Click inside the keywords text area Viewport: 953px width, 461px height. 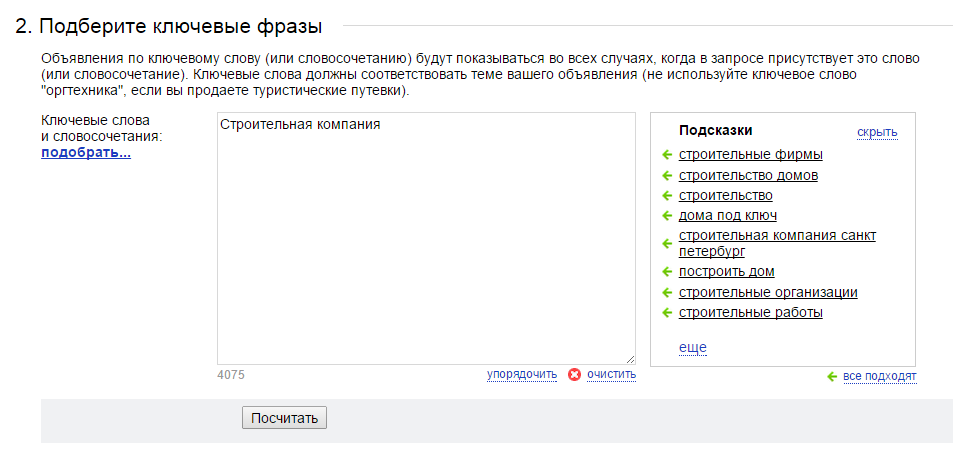[426, 238]
